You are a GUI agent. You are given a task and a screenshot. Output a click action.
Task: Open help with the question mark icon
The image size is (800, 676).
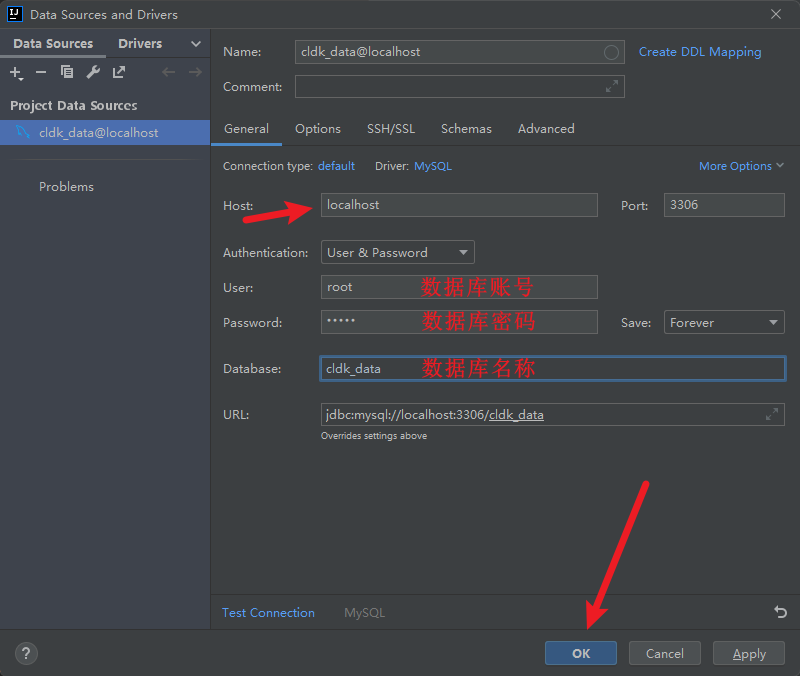25,653
